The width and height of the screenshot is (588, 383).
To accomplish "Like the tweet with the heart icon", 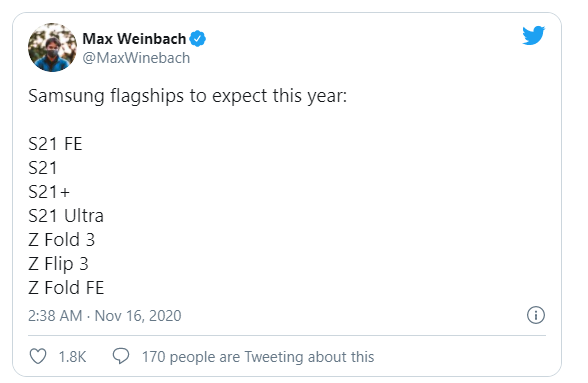I will [38, 356].
